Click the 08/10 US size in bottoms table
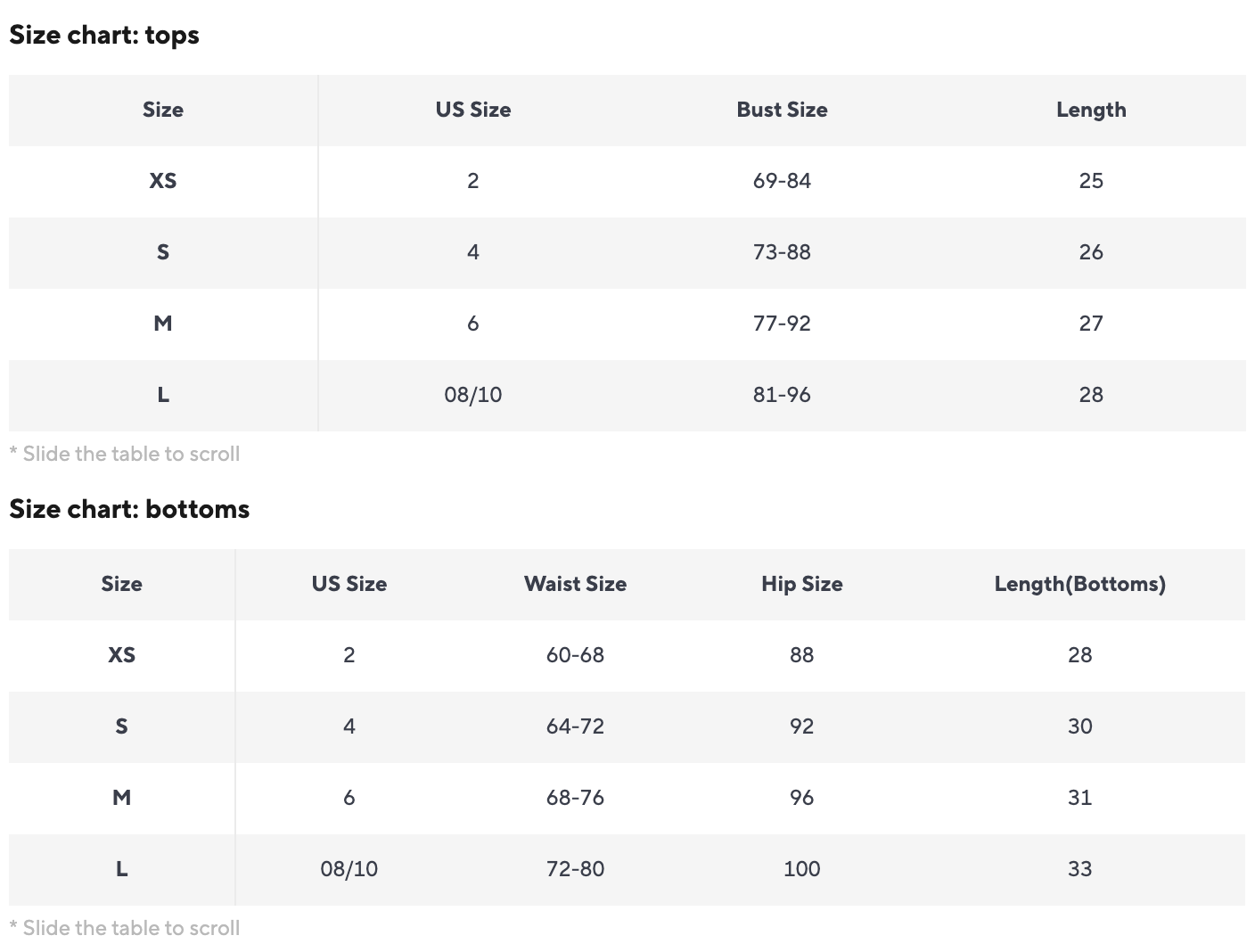This screenshot has width=1255, height=952. point(349,869)
